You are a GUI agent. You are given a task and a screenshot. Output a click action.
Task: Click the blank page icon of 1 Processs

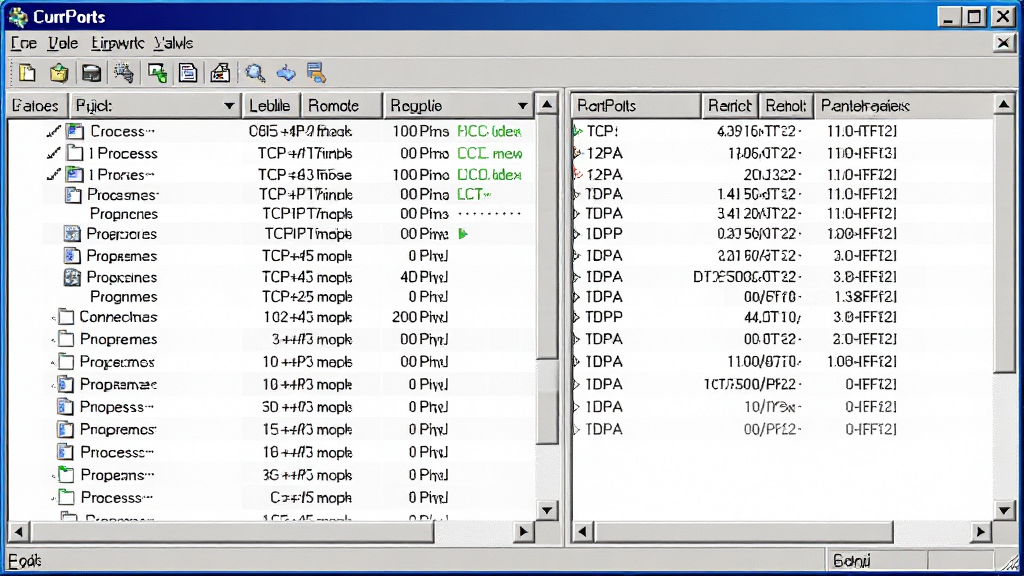coord(75,153)
